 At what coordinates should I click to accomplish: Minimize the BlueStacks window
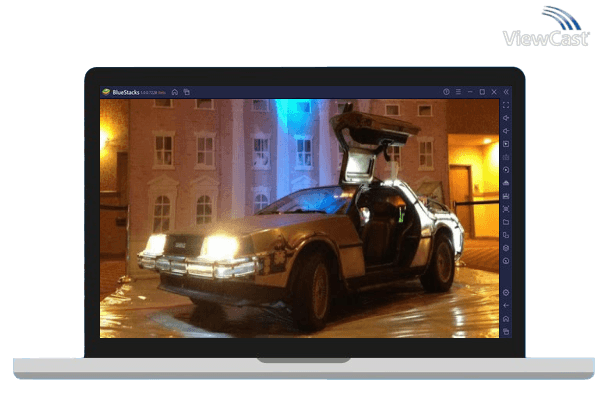click(470, 92)
